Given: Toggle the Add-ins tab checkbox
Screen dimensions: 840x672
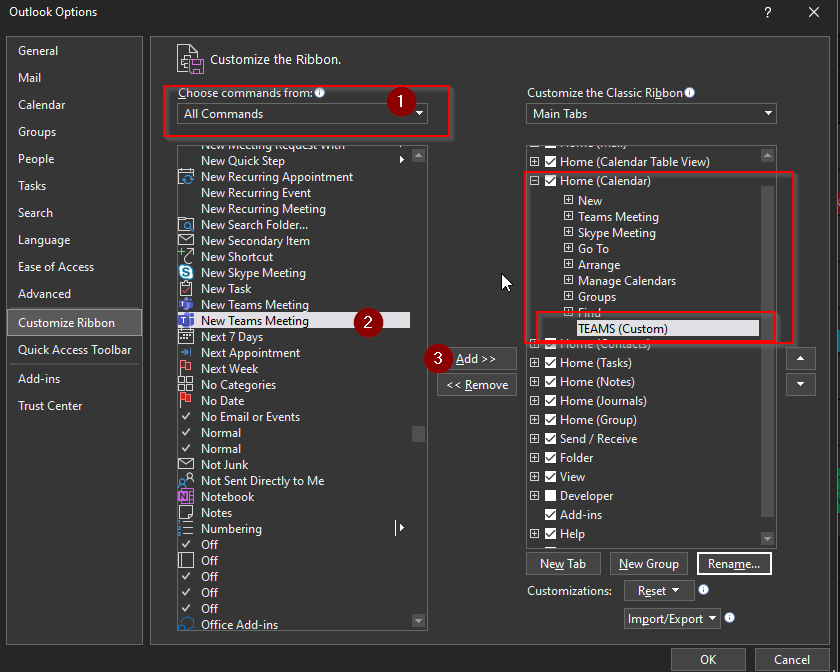Looking at the screenshot, I should 550,515.
